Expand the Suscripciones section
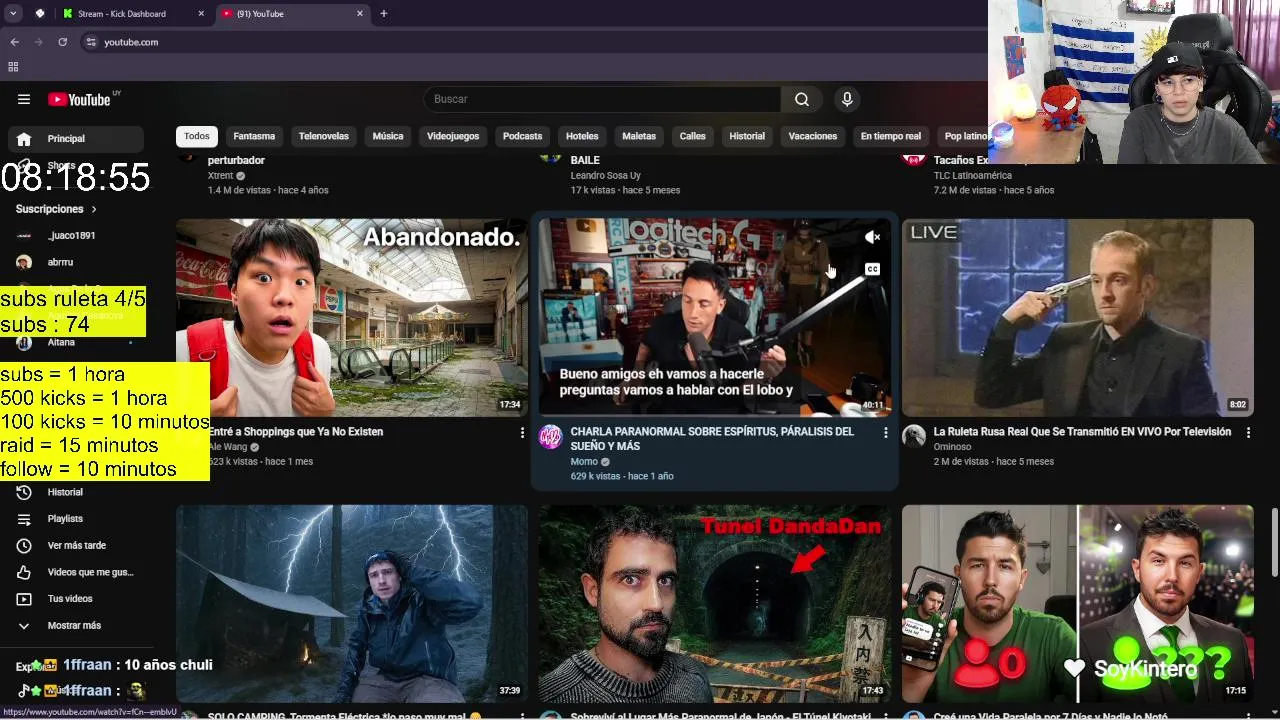1280x720 pixels. click(57, 209)
